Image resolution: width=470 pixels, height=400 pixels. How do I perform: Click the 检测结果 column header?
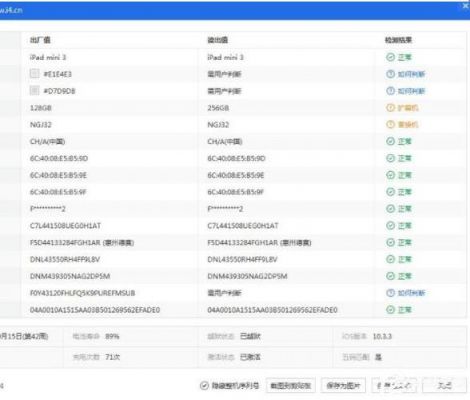[x=398, y=40]
